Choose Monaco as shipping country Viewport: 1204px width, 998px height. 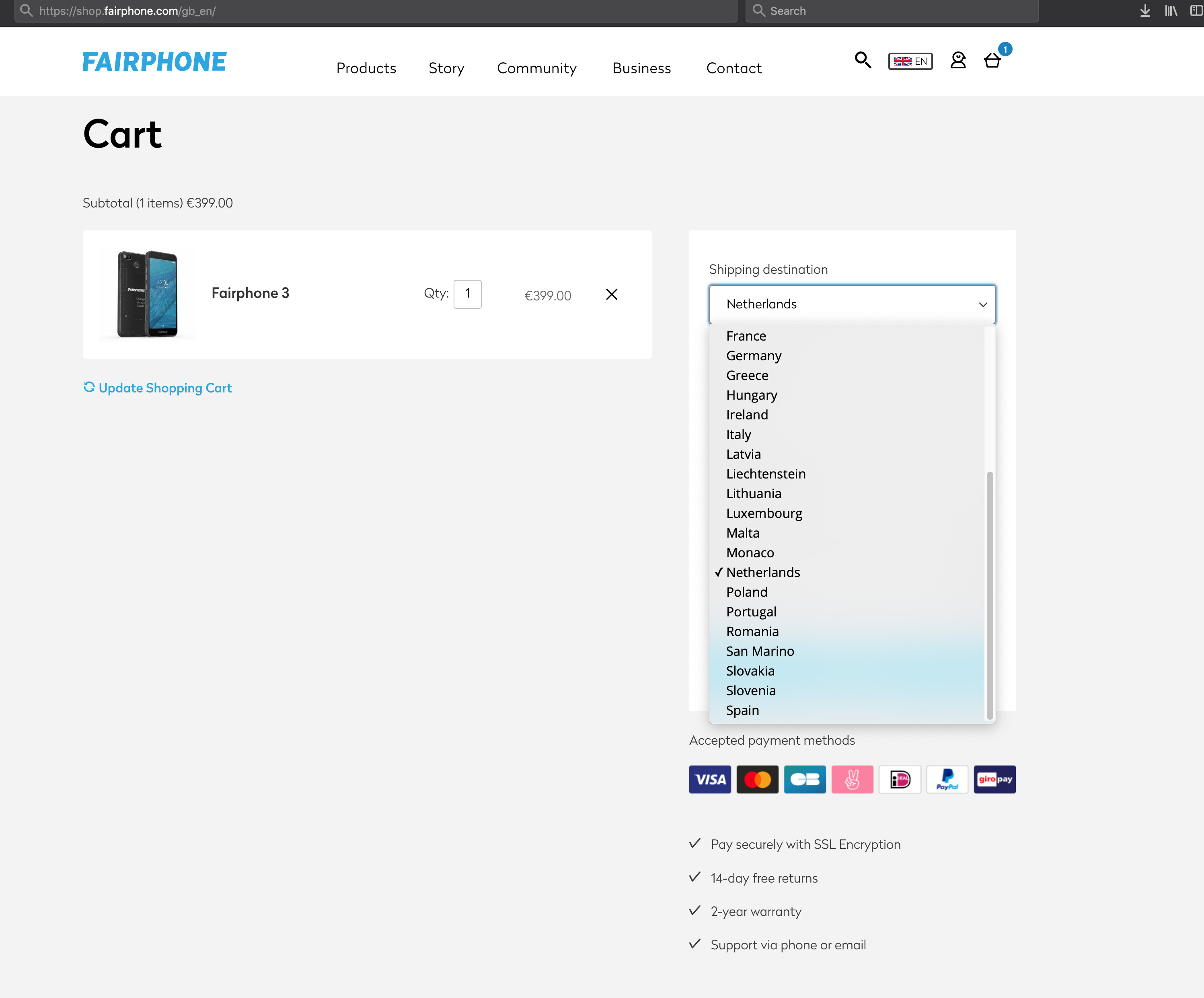pyautogui.click(x=846, y=552)
